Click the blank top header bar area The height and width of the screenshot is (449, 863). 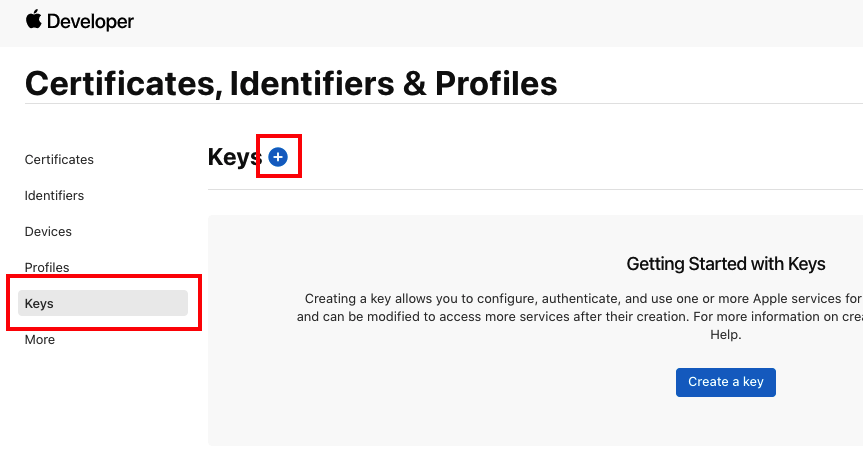[495, 22]
